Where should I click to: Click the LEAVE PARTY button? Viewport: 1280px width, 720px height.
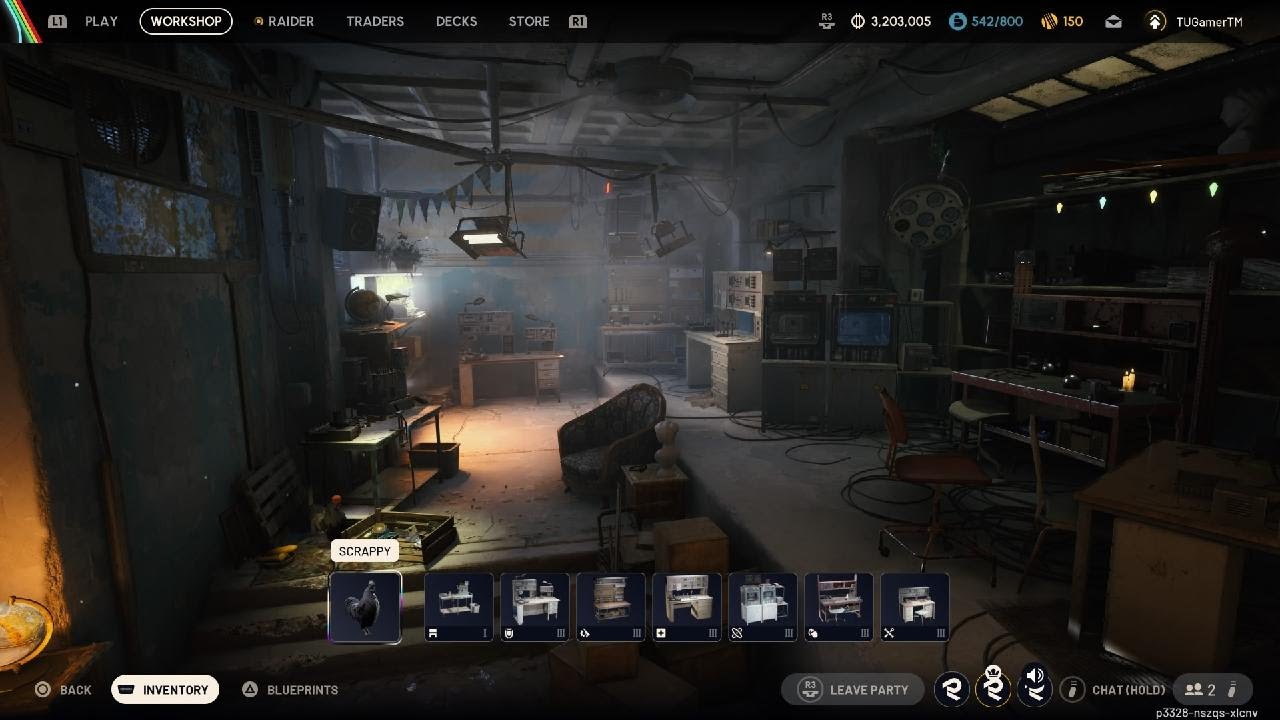point(853,689)
